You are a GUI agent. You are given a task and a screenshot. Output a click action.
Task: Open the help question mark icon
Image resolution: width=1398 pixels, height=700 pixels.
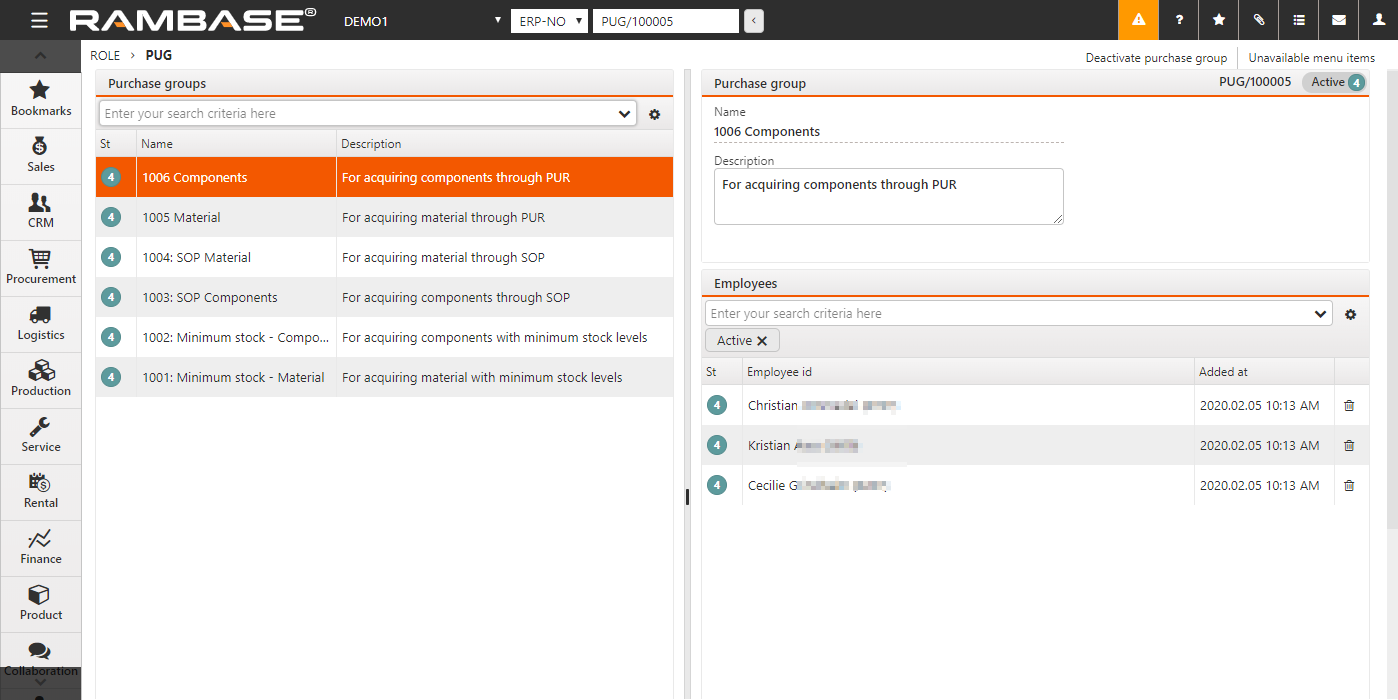[x=1179, y=20]
